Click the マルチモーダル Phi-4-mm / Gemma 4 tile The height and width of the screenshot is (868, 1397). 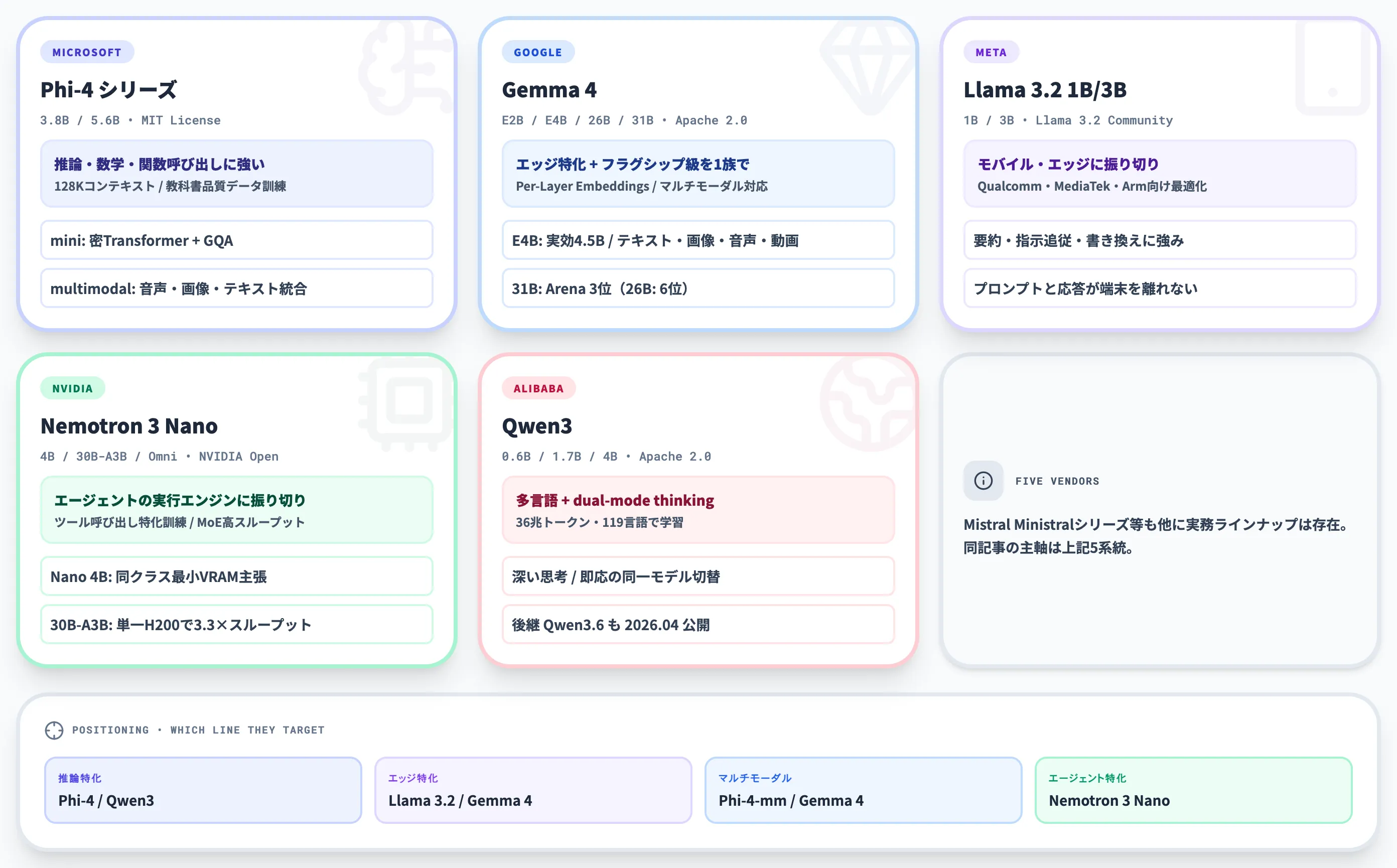point(864,791)
